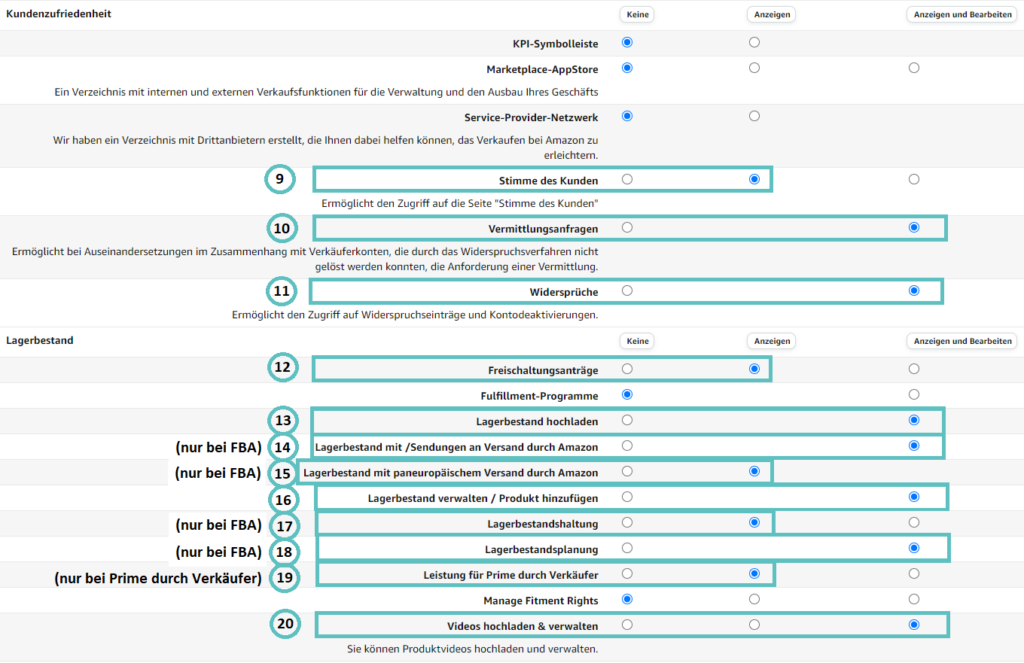The width and height of the screenshot is (1024, 663).
Task: Select Keine for Stimme des Kunden
Action: point(627,179)
